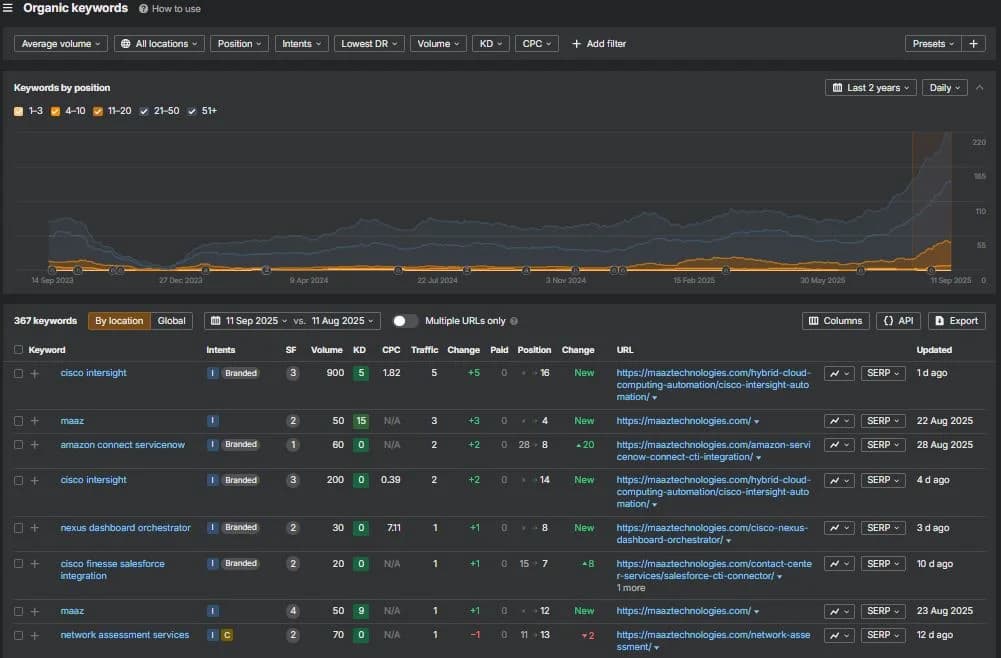Sort by the Volume column header
This screenshot has height=658, width=1001.
coord(326,350)
